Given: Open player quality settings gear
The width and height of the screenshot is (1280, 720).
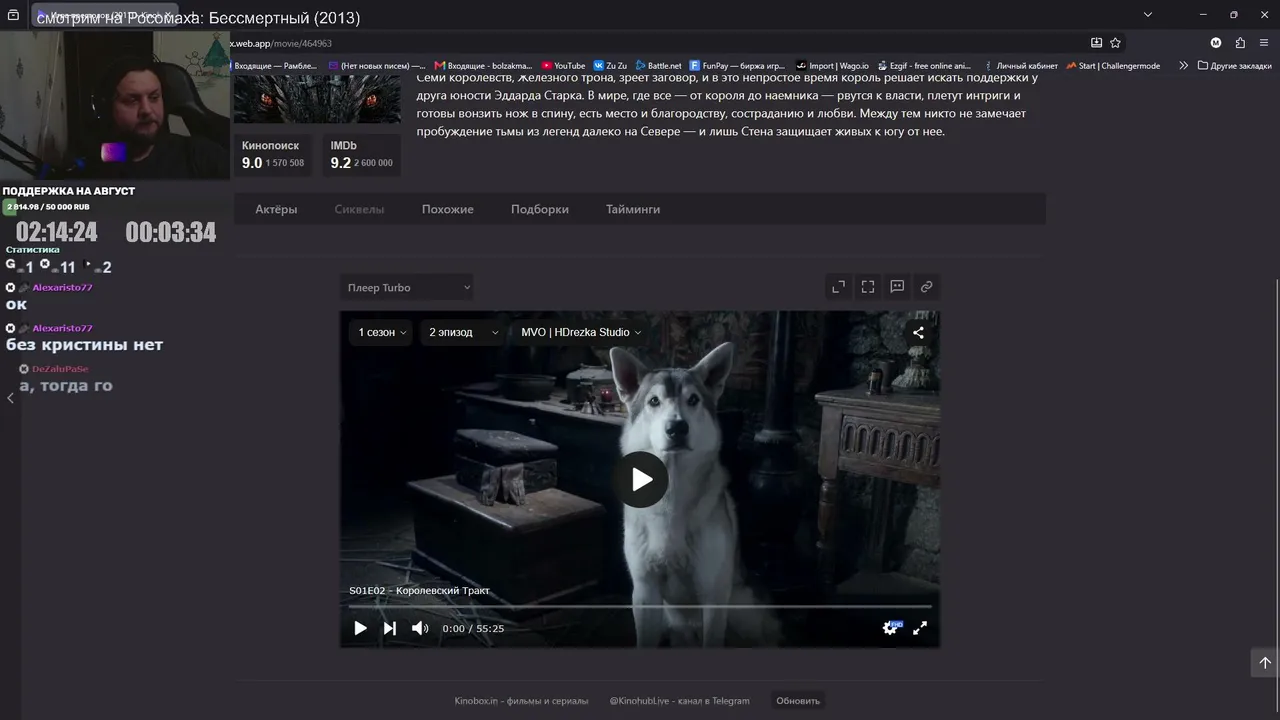Looking at the screenshot, I should pos(890,628).
